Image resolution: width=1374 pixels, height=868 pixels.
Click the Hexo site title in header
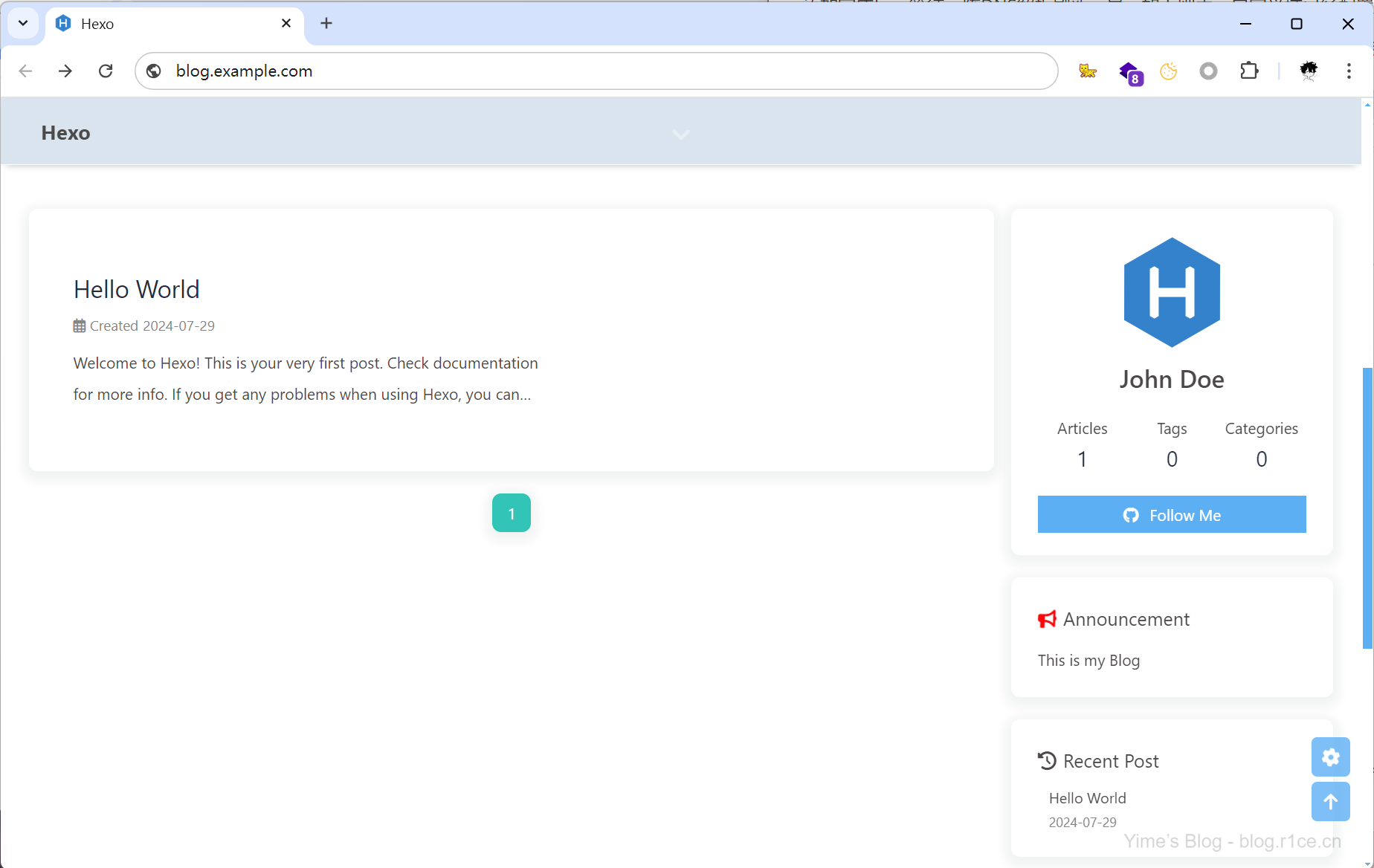[x=65, y=133]
